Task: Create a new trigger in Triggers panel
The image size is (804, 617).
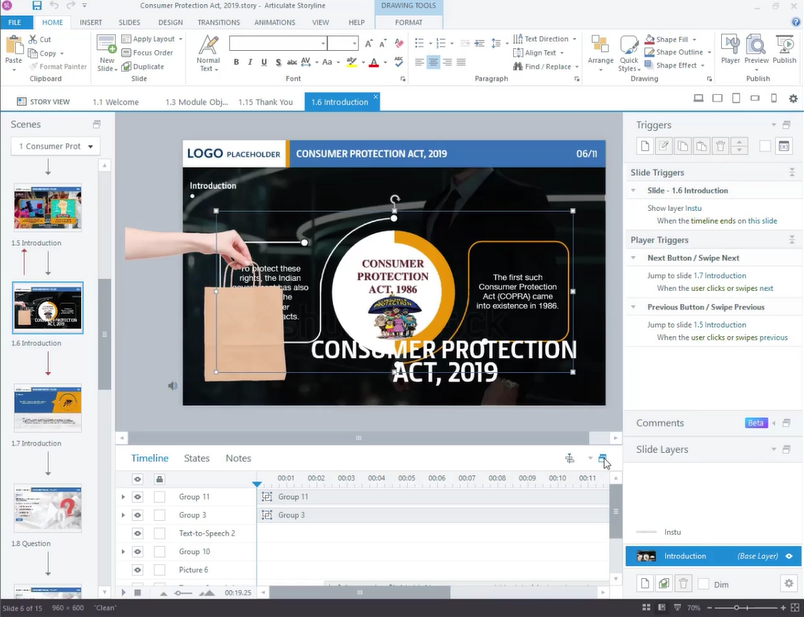Action: (x=645, y=146)
